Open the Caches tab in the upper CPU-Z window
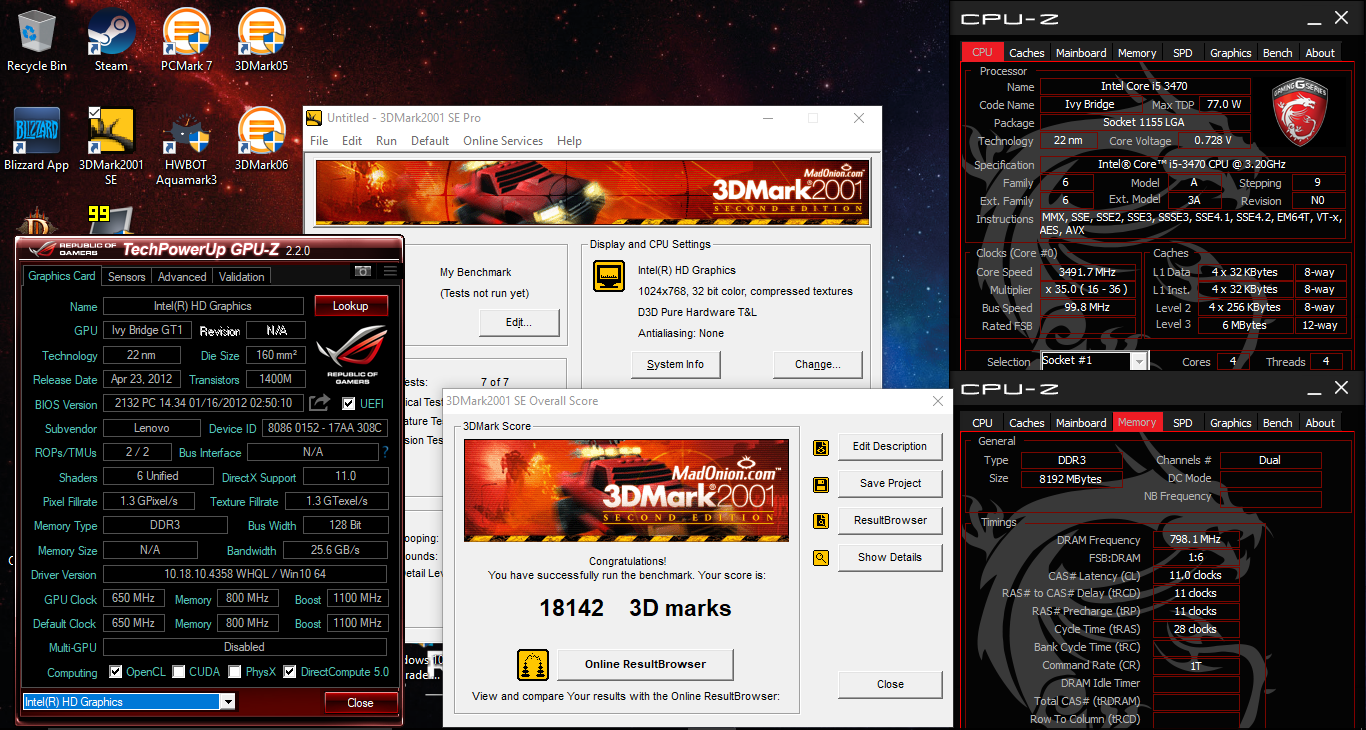 [1027, 53]
